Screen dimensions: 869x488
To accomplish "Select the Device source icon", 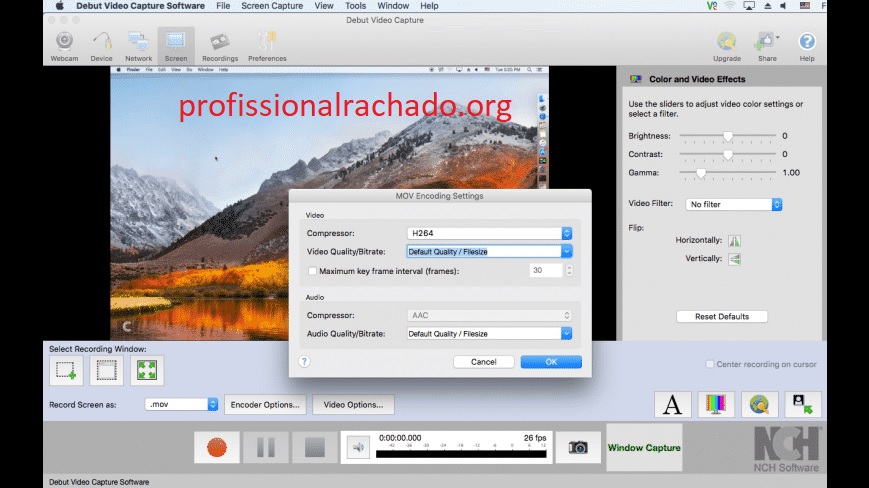I will click(101, 46).
